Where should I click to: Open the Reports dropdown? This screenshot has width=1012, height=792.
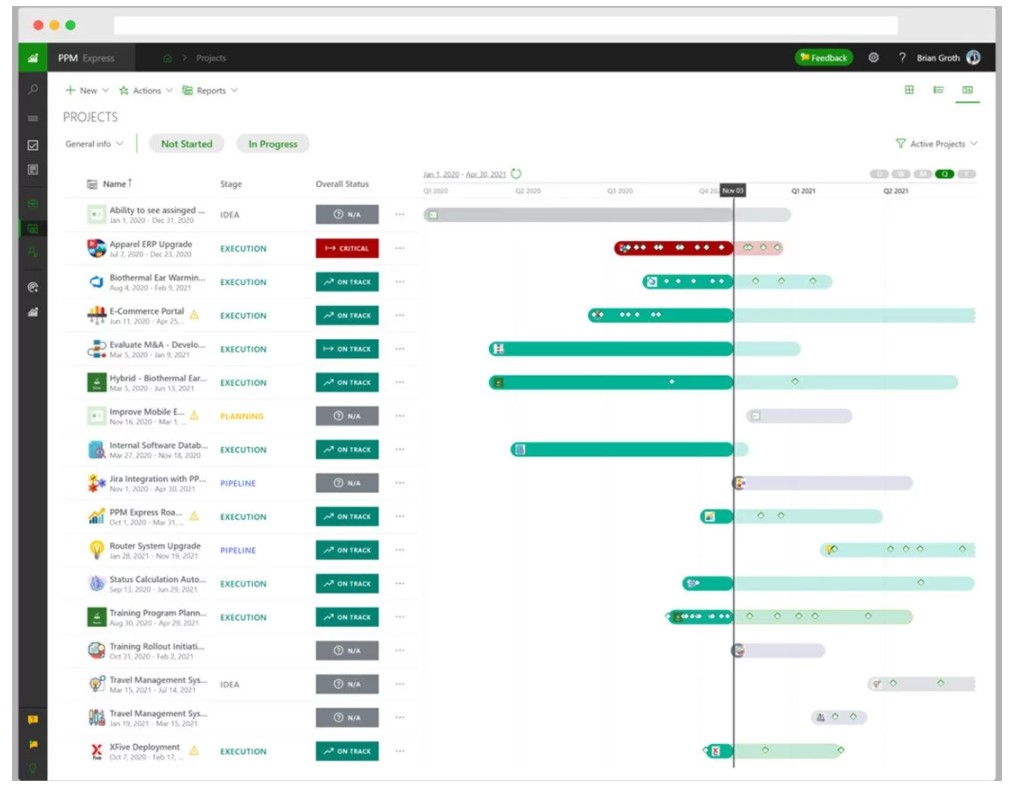click(x=210, y=90)
